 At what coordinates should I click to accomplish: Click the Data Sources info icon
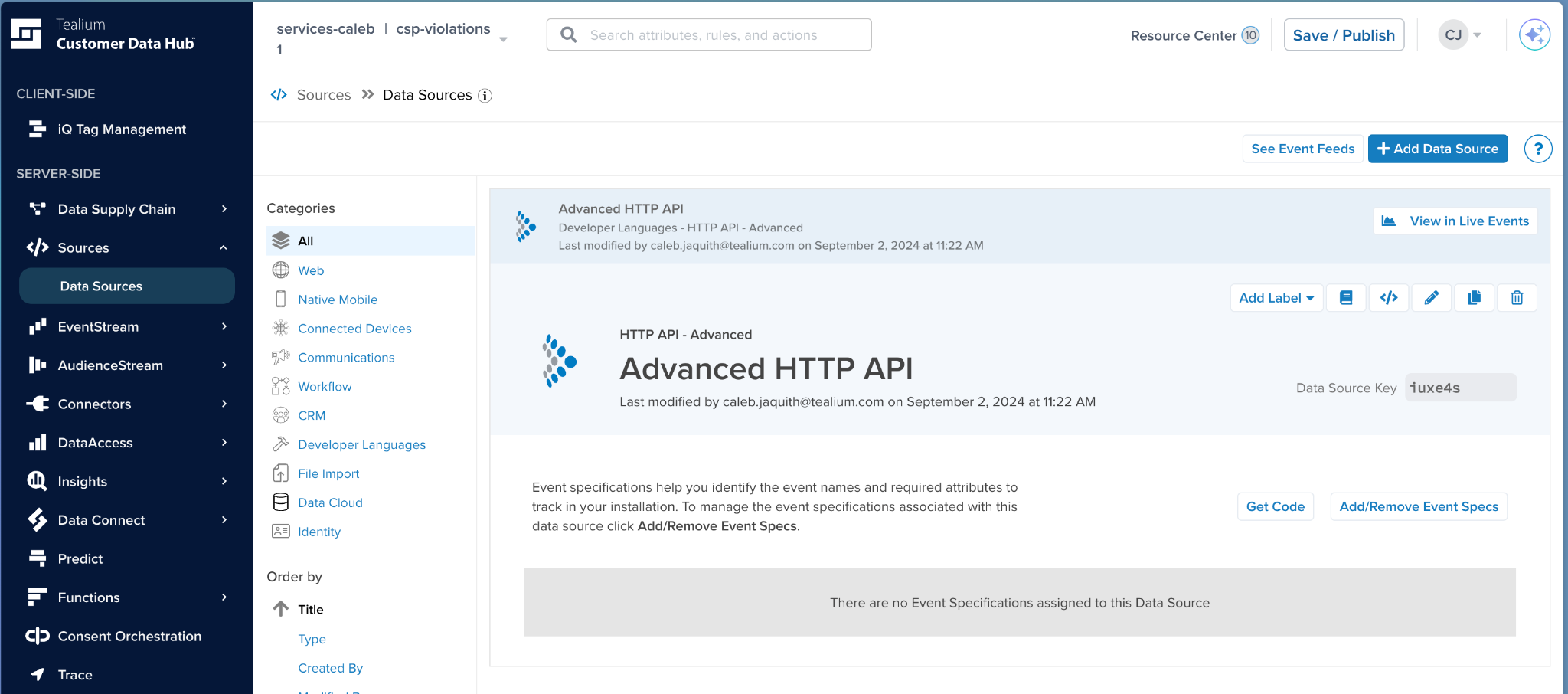click(485, 96)
